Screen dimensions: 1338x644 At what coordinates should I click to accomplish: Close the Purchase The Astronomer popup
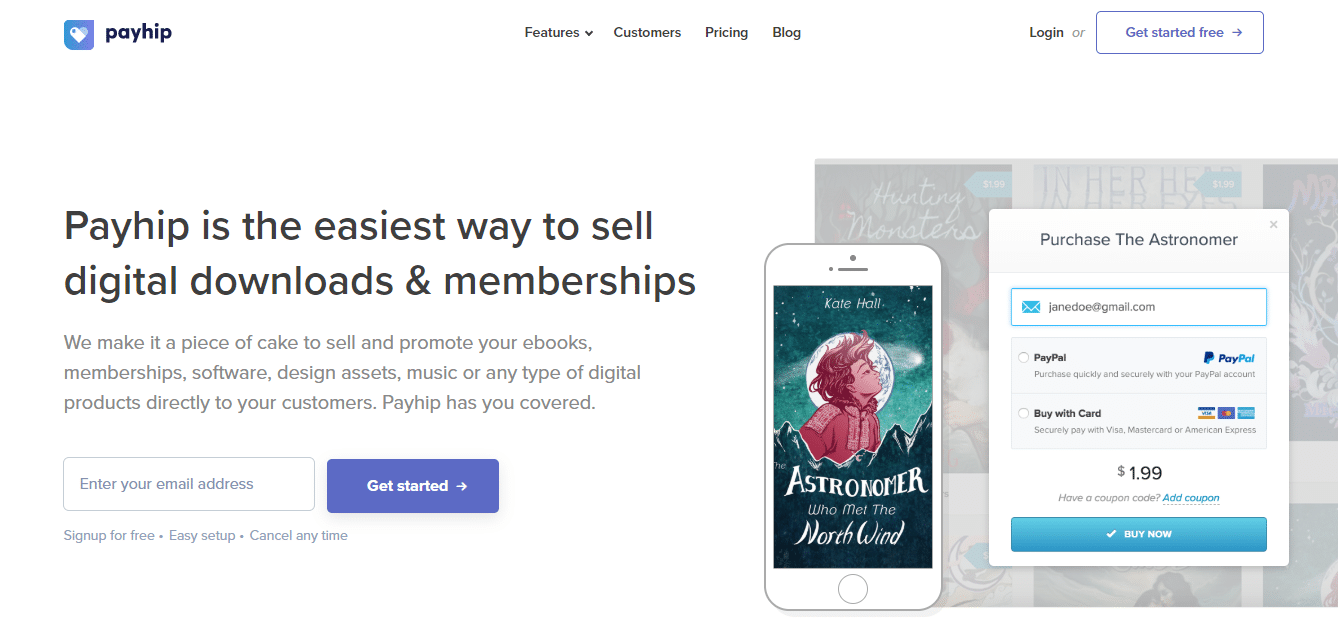pyautogui.click(x=1273, y=224)
